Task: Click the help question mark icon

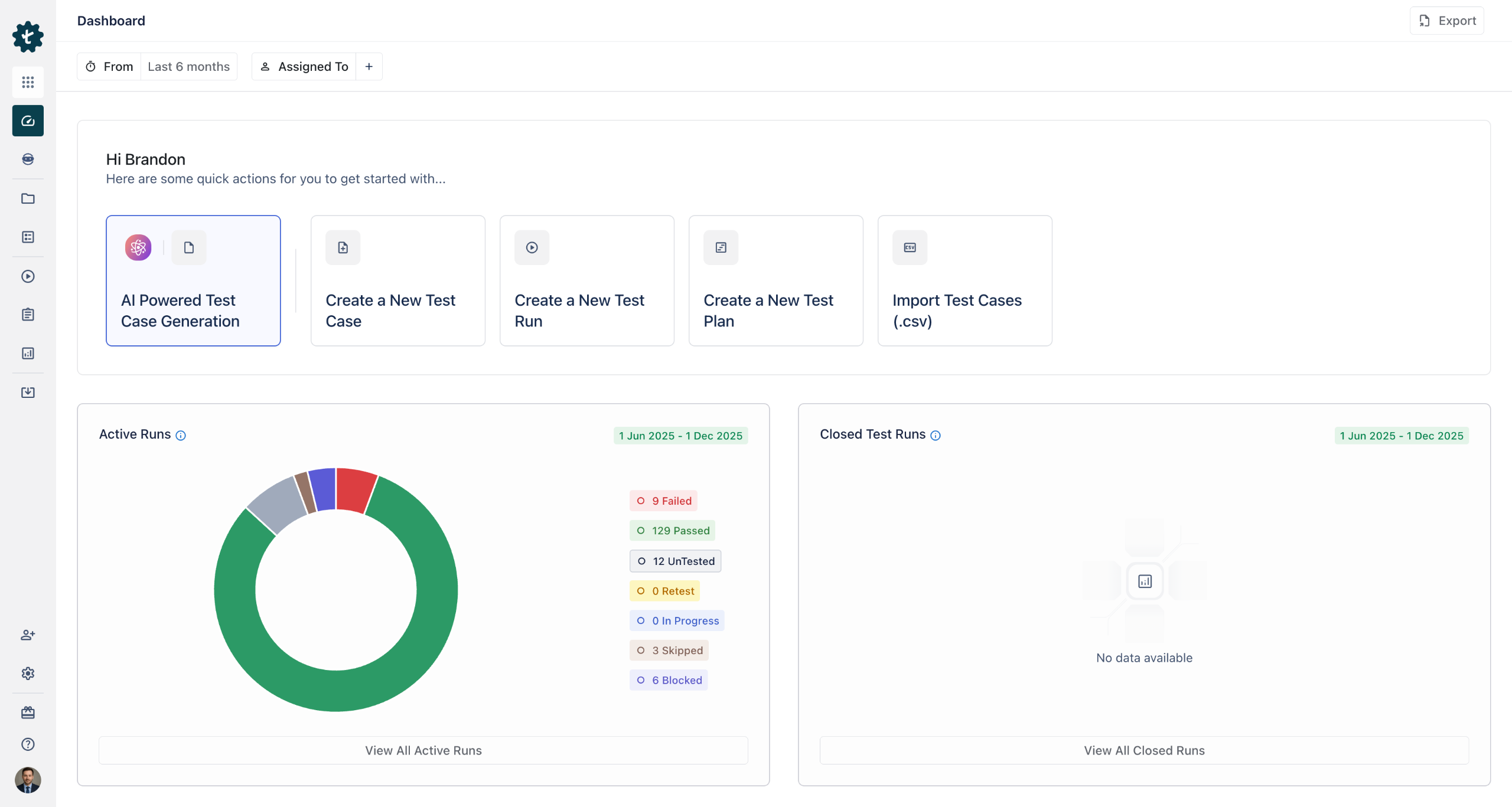Action: 28,744
